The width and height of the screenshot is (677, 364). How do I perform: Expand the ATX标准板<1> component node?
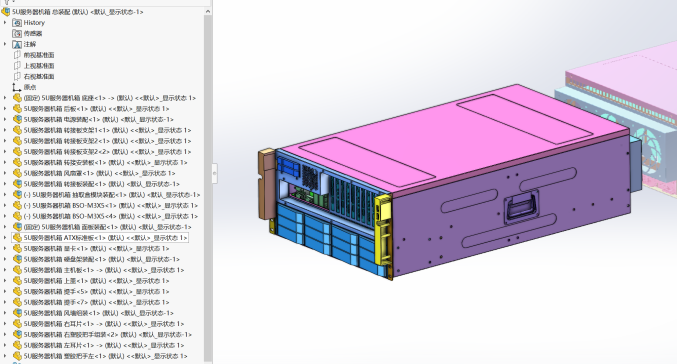click(x=5, y=237)
